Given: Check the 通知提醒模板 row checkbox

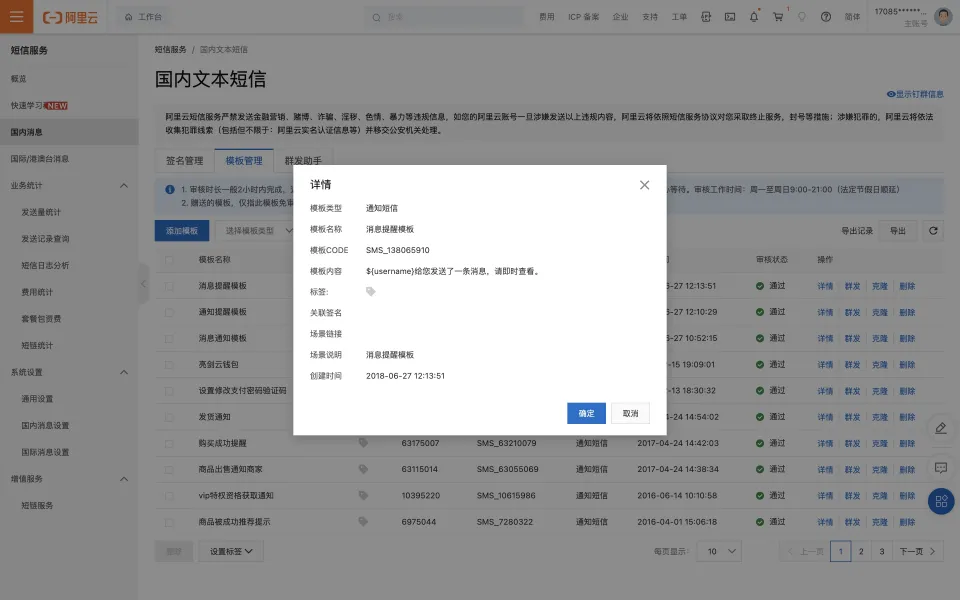Looking at the screenshot, I should [x=169, y=312].
